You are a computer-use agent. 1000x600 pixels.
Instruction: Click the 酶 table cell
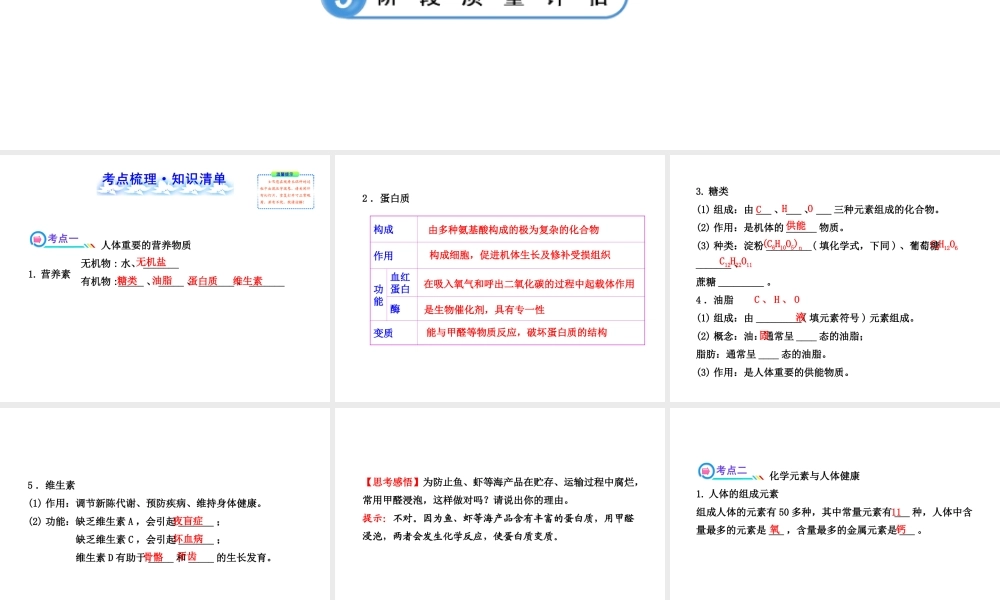[x=401, y=309]
